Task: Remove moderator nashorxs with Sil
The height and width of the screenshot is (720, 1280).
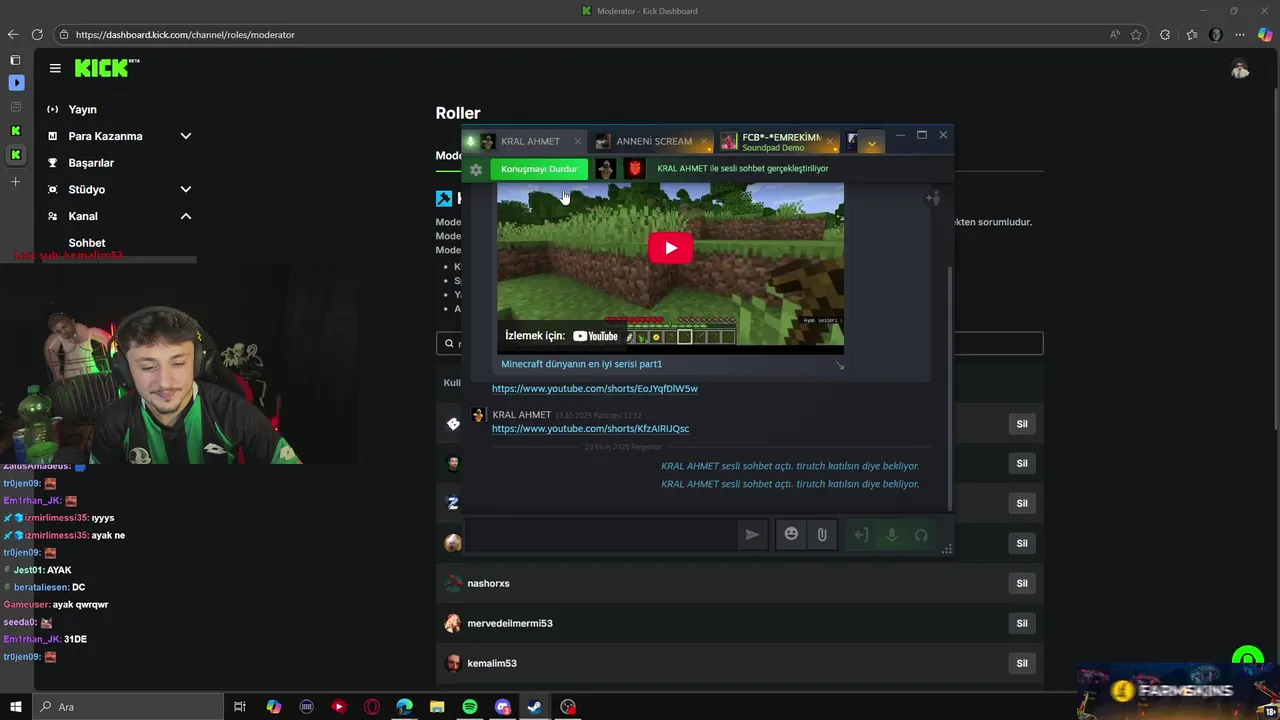Action: tap(1022, 583)
